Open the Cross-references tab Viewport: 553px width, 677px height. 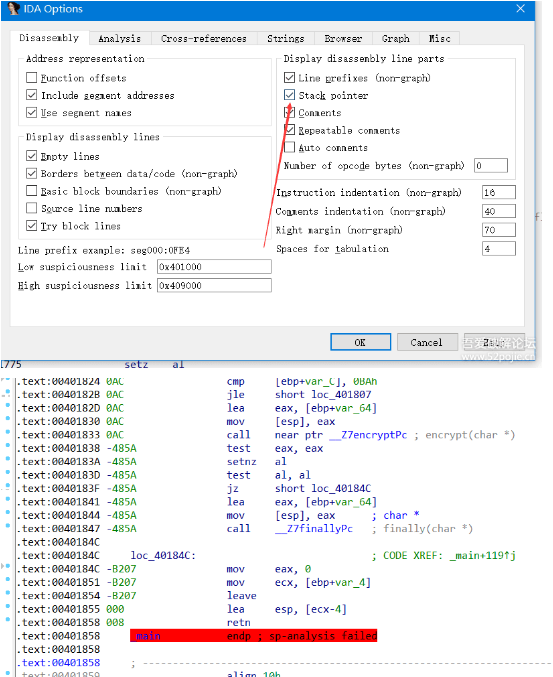(204, 38)
